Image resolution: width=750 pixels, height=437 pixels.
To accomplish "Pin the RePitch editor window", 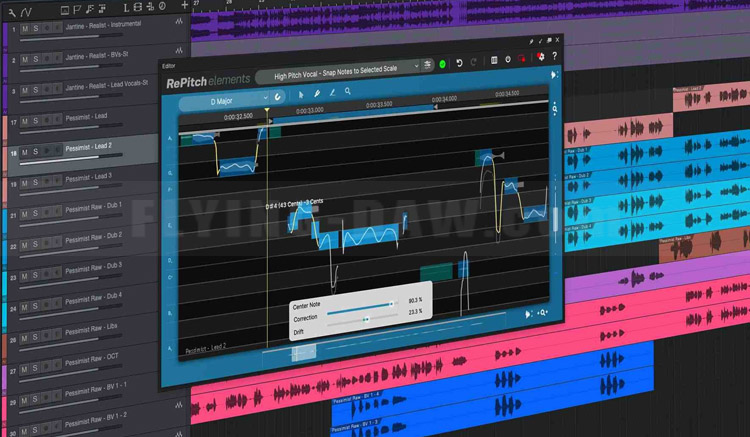I will click(531, 42).
